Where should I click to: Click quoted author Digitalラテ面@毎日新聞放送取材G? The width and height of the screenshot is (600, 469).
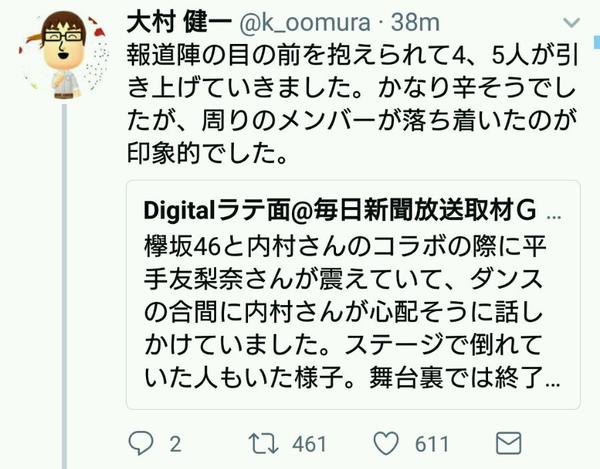point(339,210)
